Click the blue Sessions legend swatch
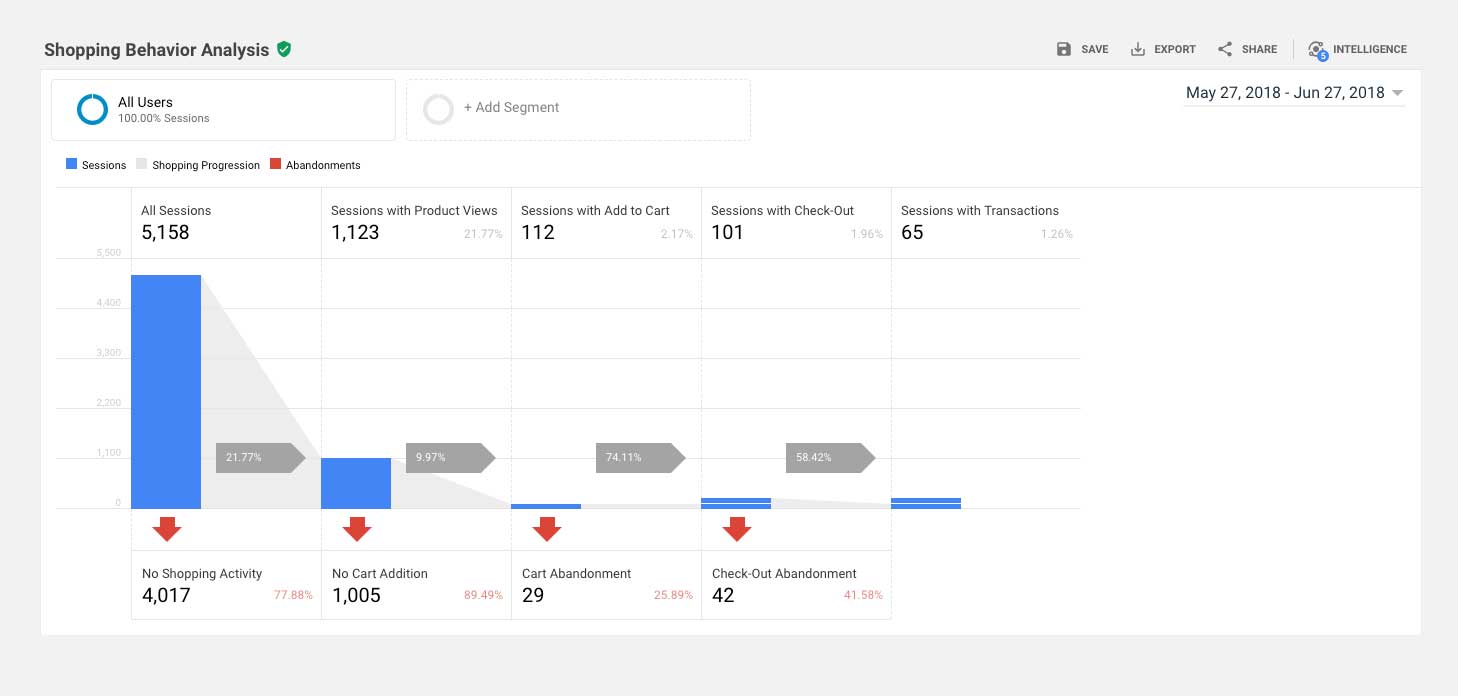The height and width of the screenshot is (696, 1458). pyautogui.click(x=71, y=165)
